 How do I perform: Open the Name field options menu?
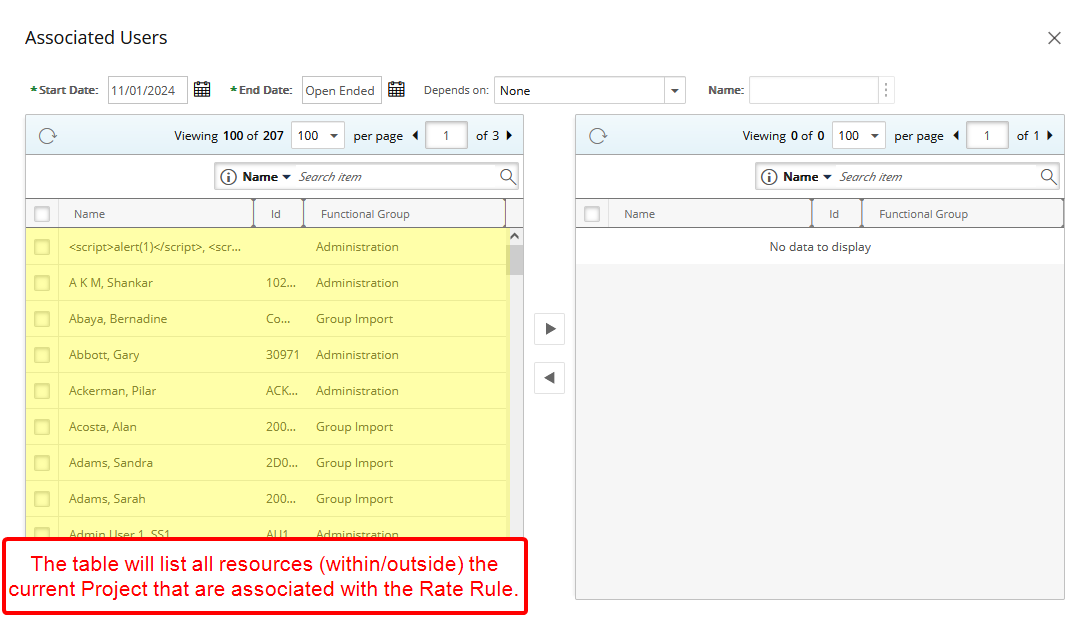coord(886,90)
